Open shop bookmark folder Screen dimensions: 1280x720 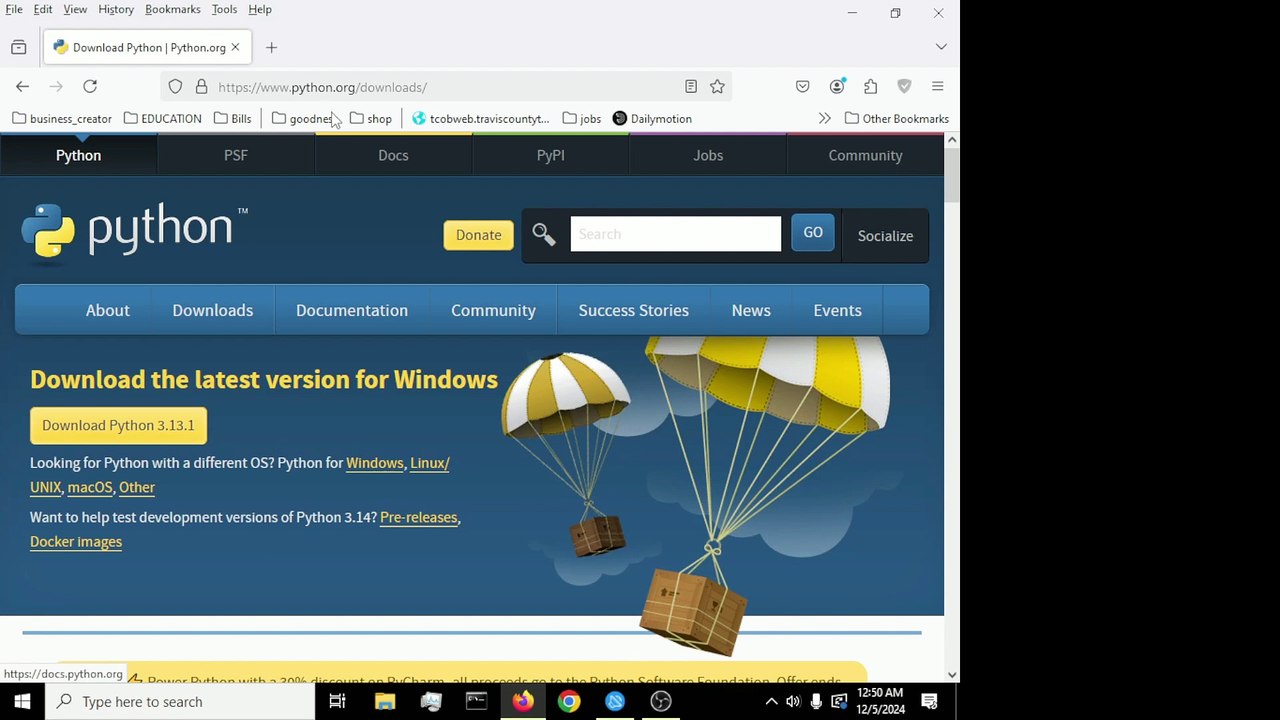pyautogui.click(x=371, y=118)
